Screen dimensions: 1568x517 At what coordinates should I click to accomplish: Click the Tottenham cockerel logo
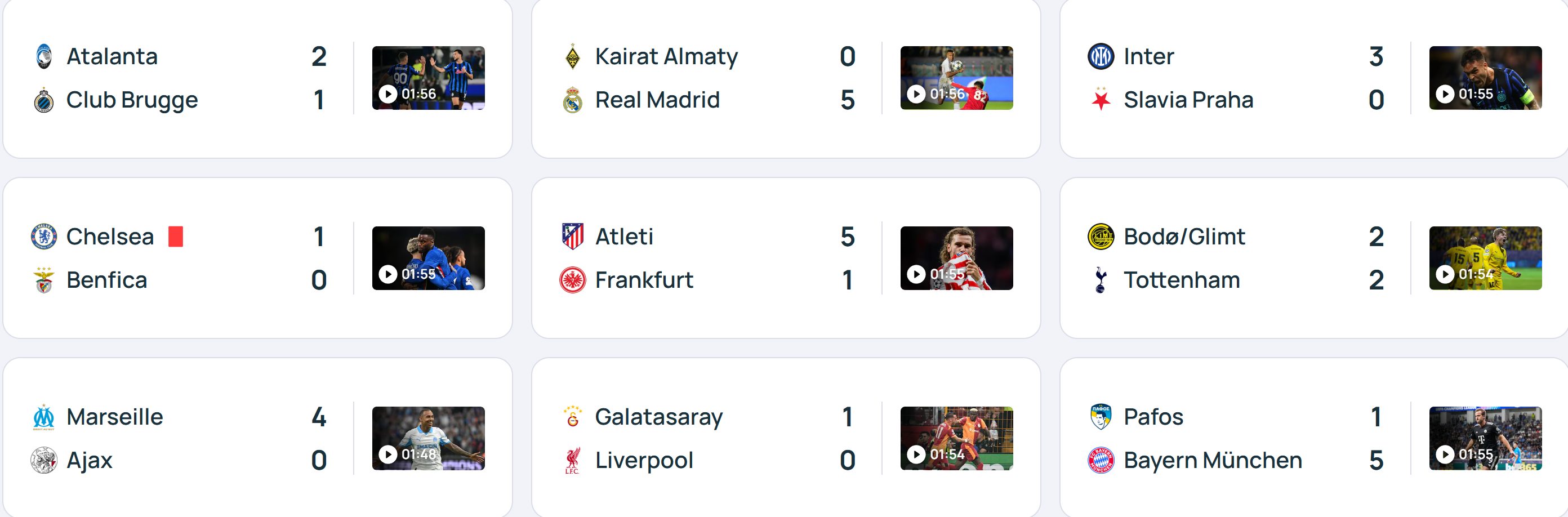[1101, 280]
